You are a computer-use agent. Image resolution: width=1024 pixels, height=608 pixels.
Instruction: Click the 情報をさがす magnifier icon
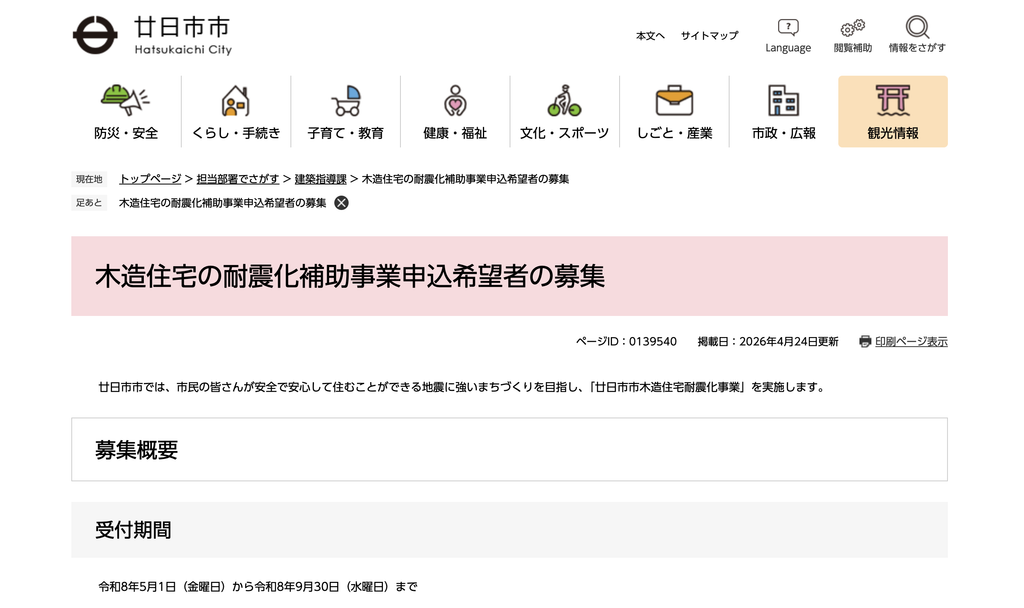coord(918,27)
